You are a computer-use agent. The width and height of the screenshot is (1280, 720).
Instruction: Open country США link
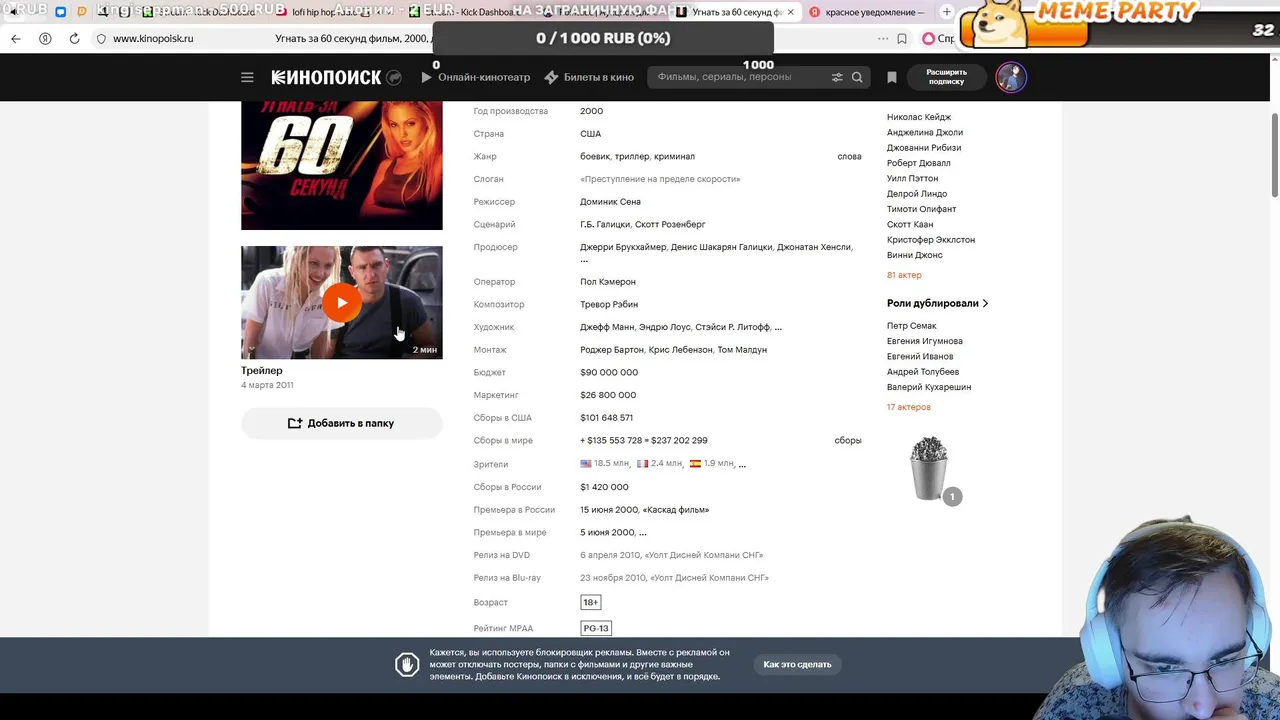click(590, 134)
